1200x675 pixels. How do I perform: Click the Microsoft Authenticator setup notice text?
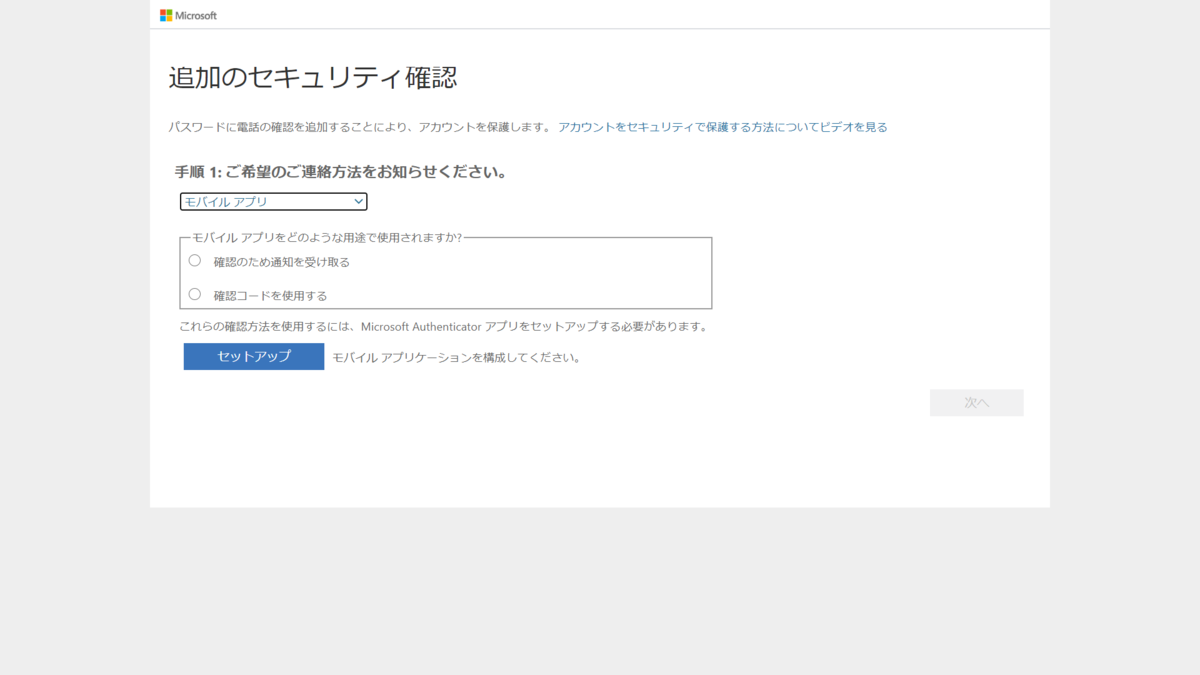tap(444, 326)
